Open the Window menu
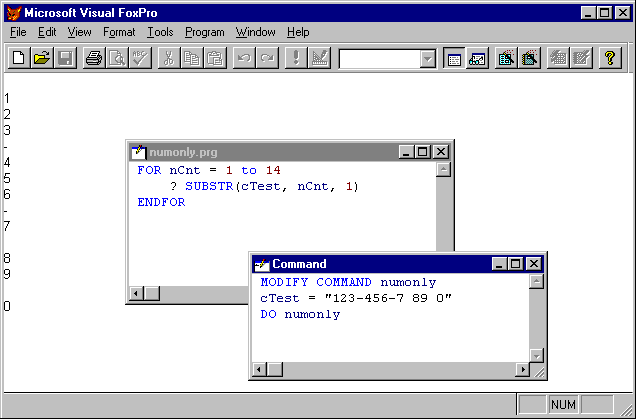 [x=256, y=32]
